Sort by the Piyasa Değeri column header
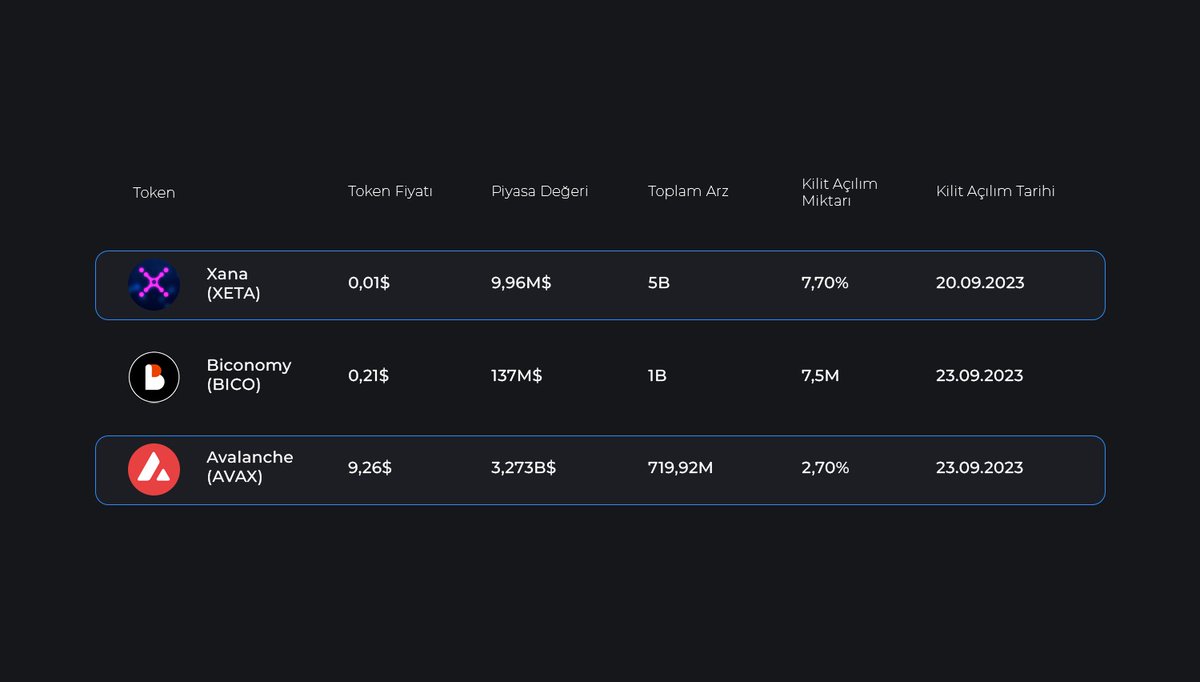Viewport: 1200px width, 682px height. 540,191
